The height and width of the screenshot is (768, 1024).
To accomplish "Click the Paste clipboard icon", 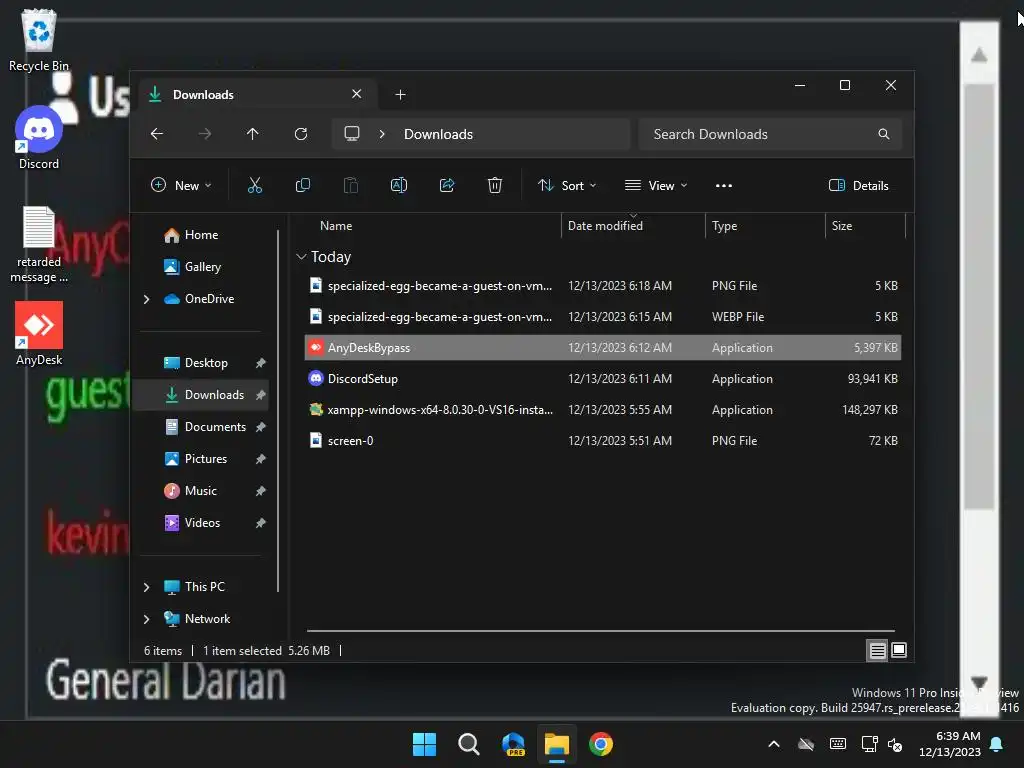I will pos(351,185).
